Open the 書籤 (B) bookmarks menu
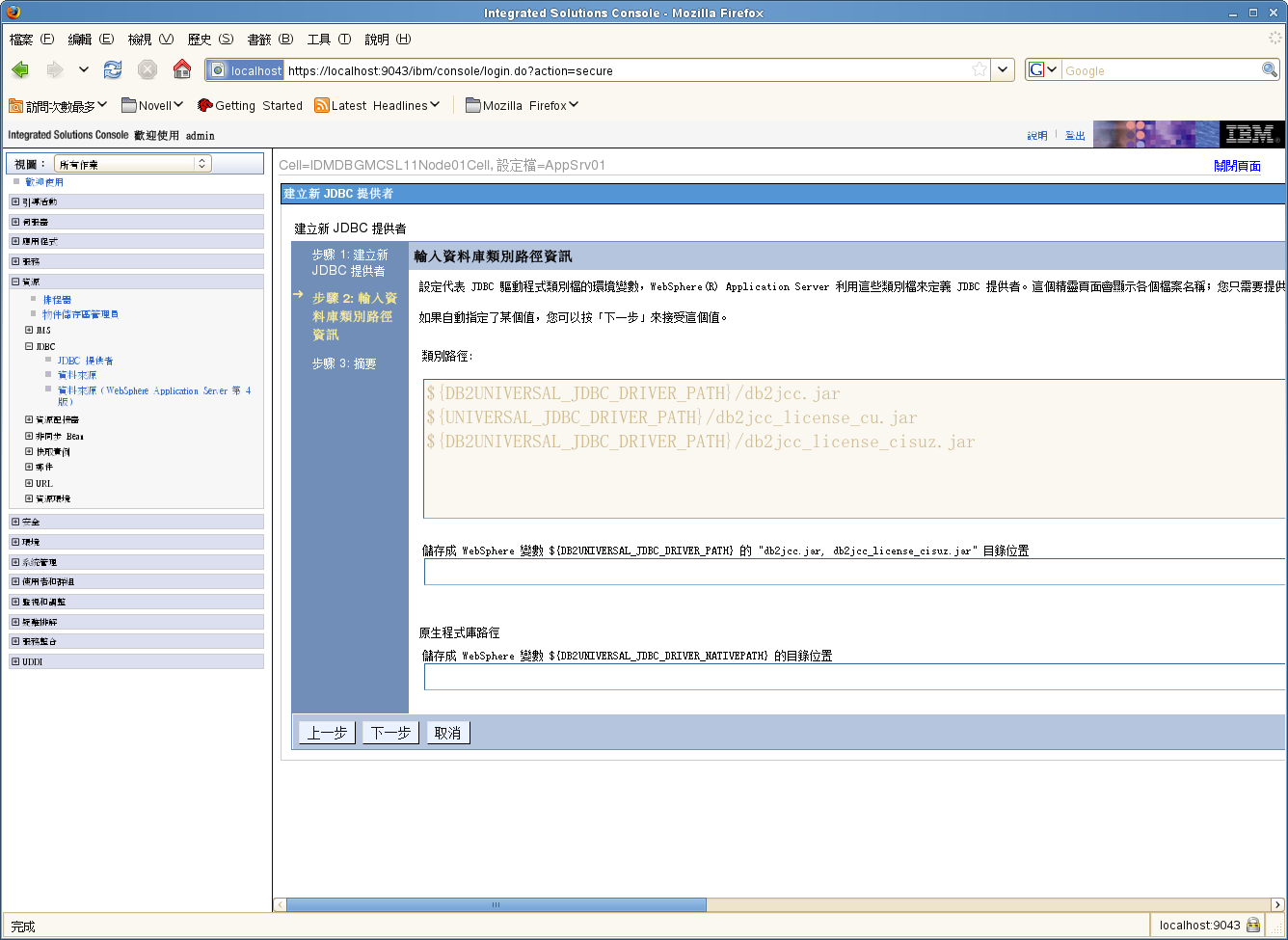1288x940 pixels. [x=270, y=40]
